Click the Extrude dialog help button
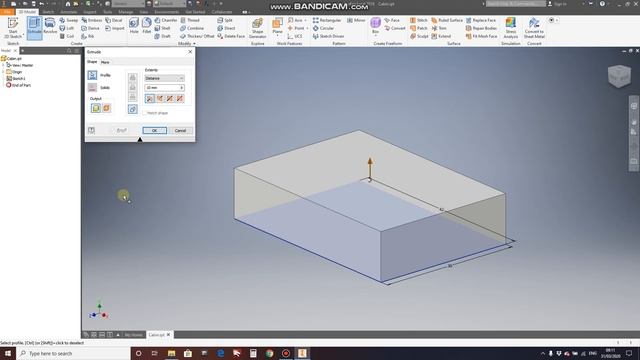Image resolution: width=640 pixels, height=360 pixels. (91, 130)
